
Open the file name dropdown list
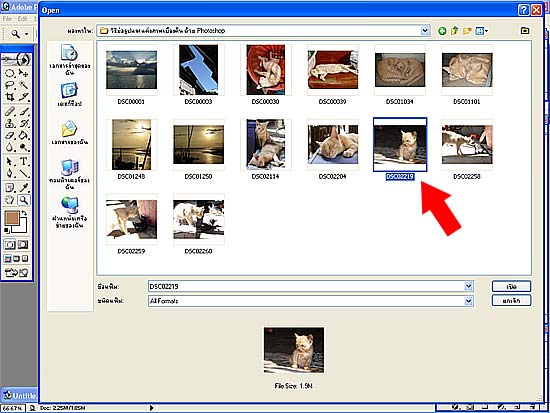click(469, 287)
